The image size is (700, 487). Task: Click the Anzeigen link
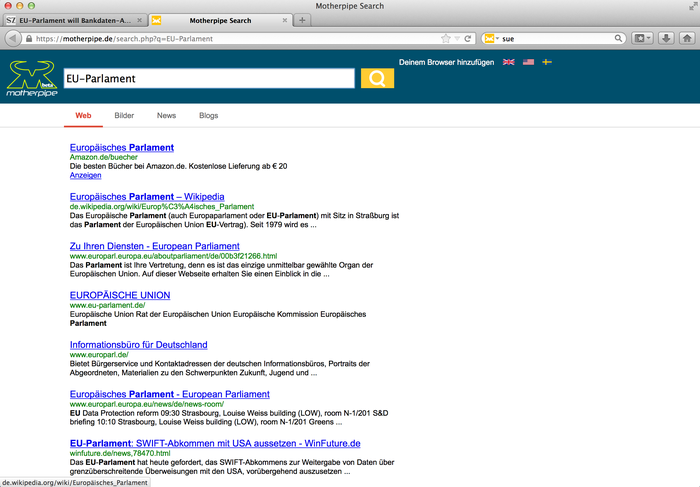pyautogui.click(x=85, y=175)
